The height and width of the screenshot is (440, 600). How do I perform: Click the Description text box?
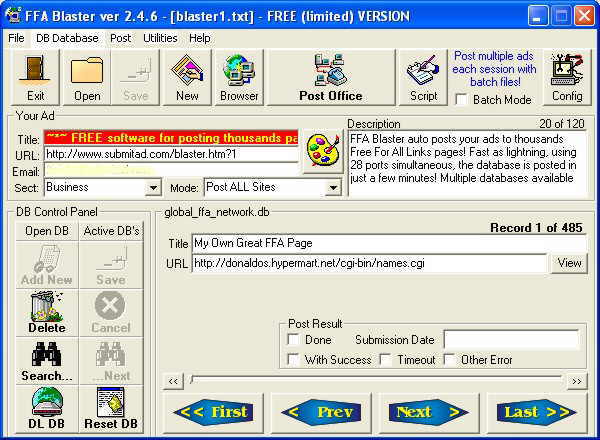[467, 164]
